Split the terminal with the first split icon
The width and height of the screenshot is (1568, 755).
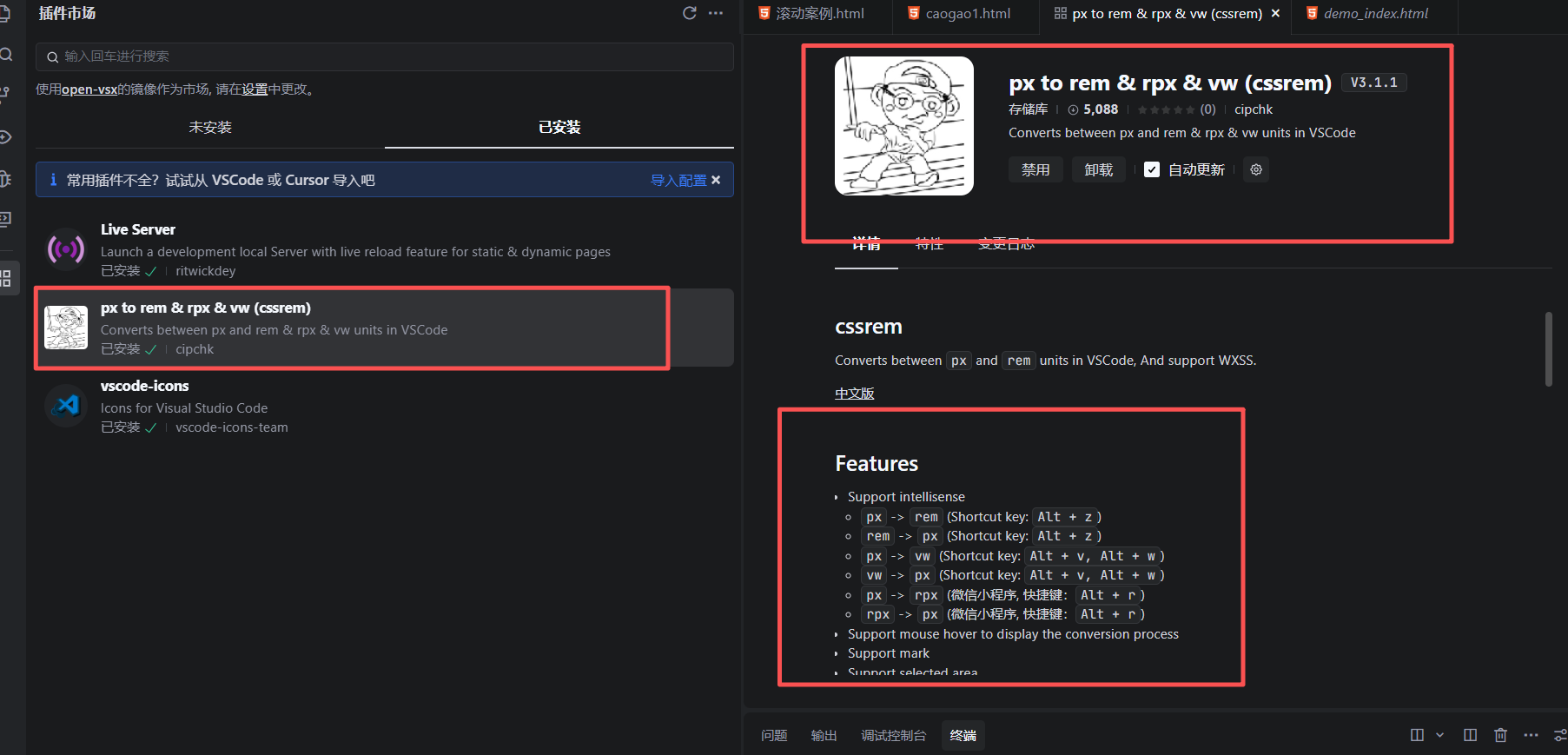coord(1417,735)
